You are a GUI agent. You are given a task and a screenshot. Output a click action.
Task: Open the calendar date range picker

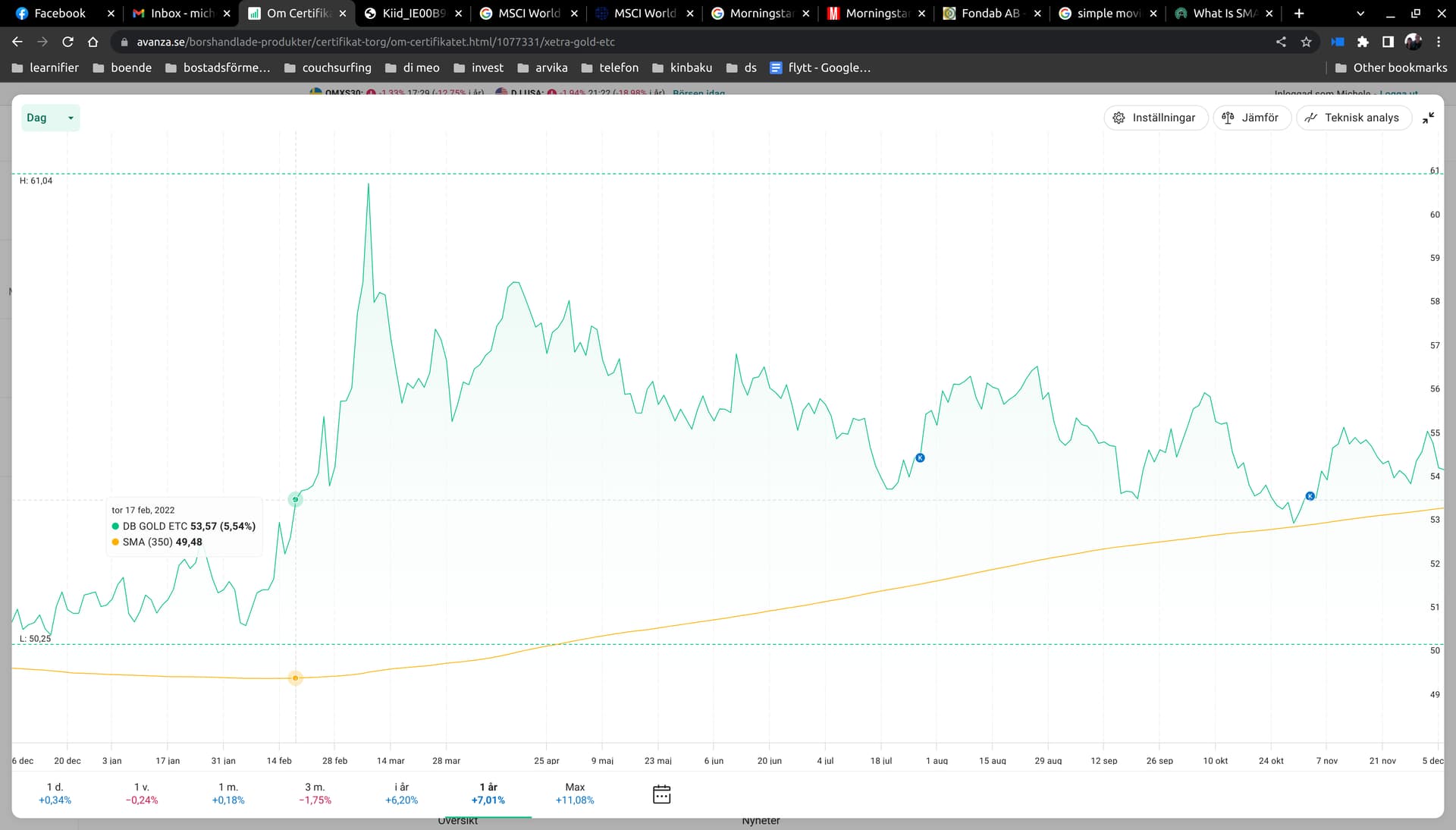661,794
